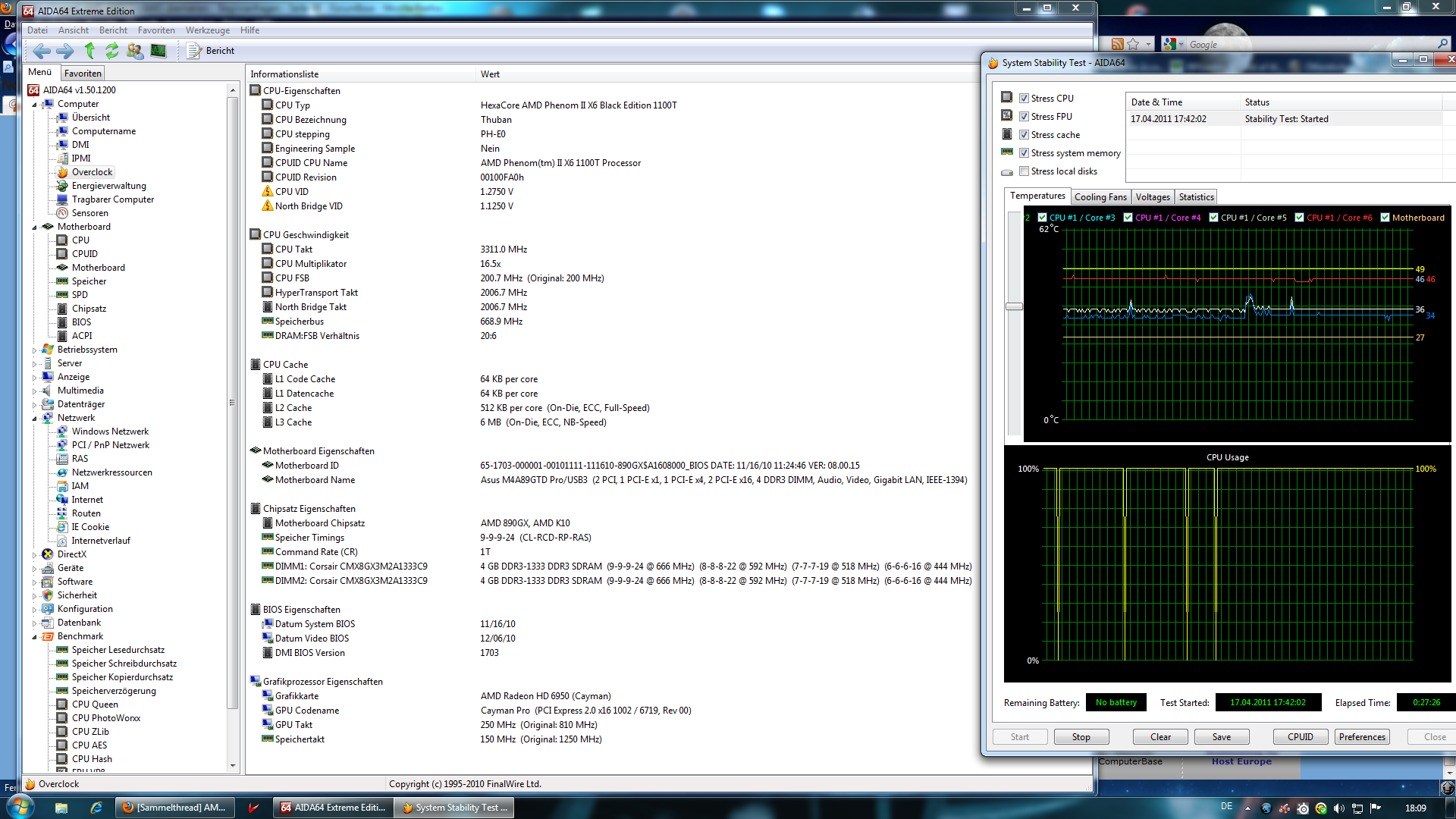The image size is (1456, 819).
Task: Expand the DirectX tree node
Action: [35, 555]
